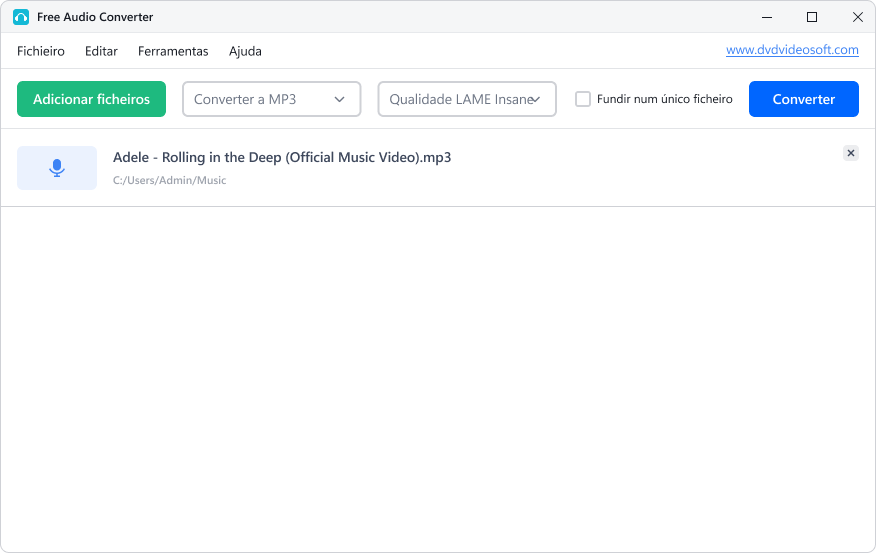Open the Ferramentas menu
This screenshot has height=553, width=876.
point(173,51)
